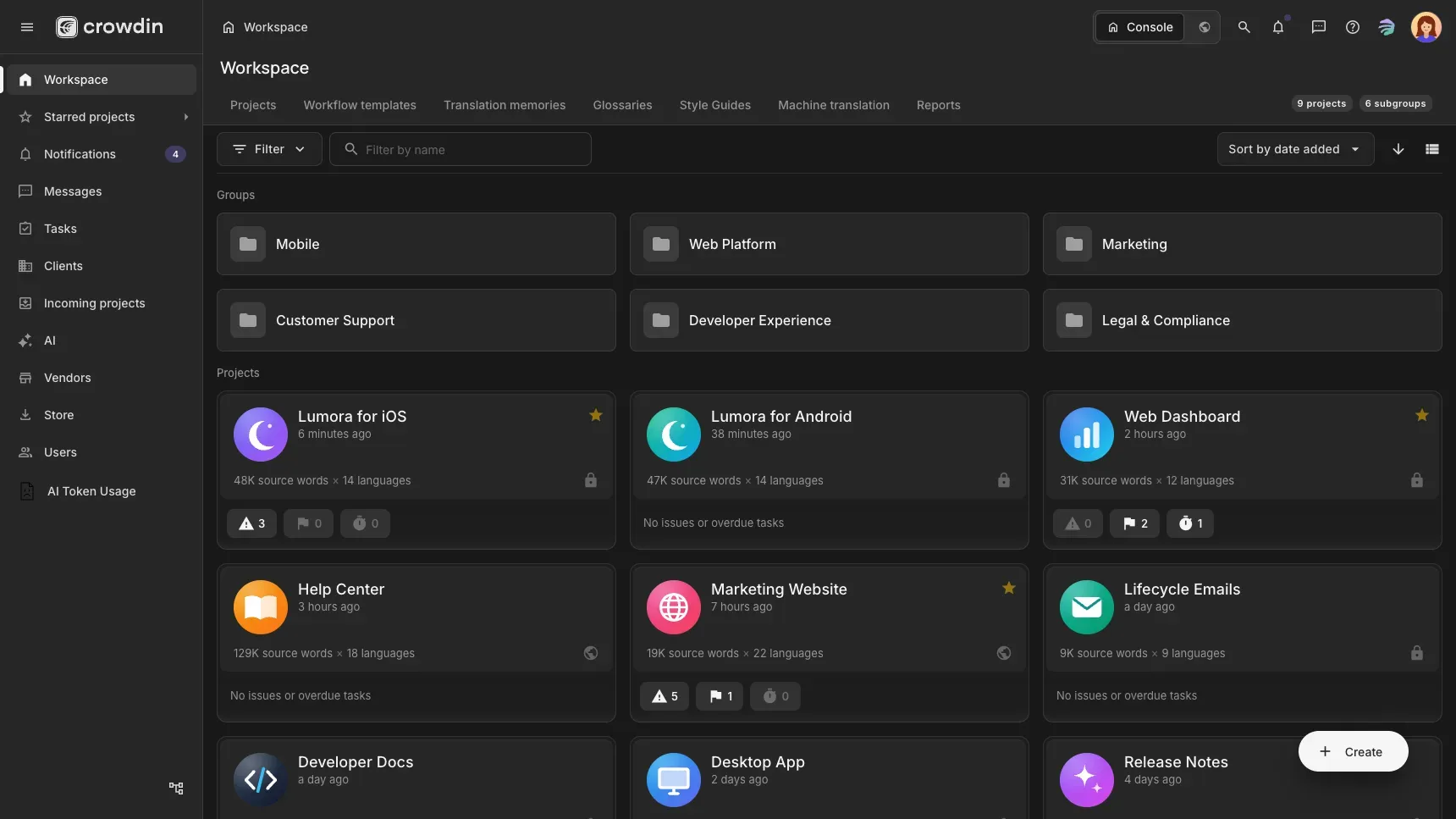
Task: Click the Create button
Action: pos(1353,751)
